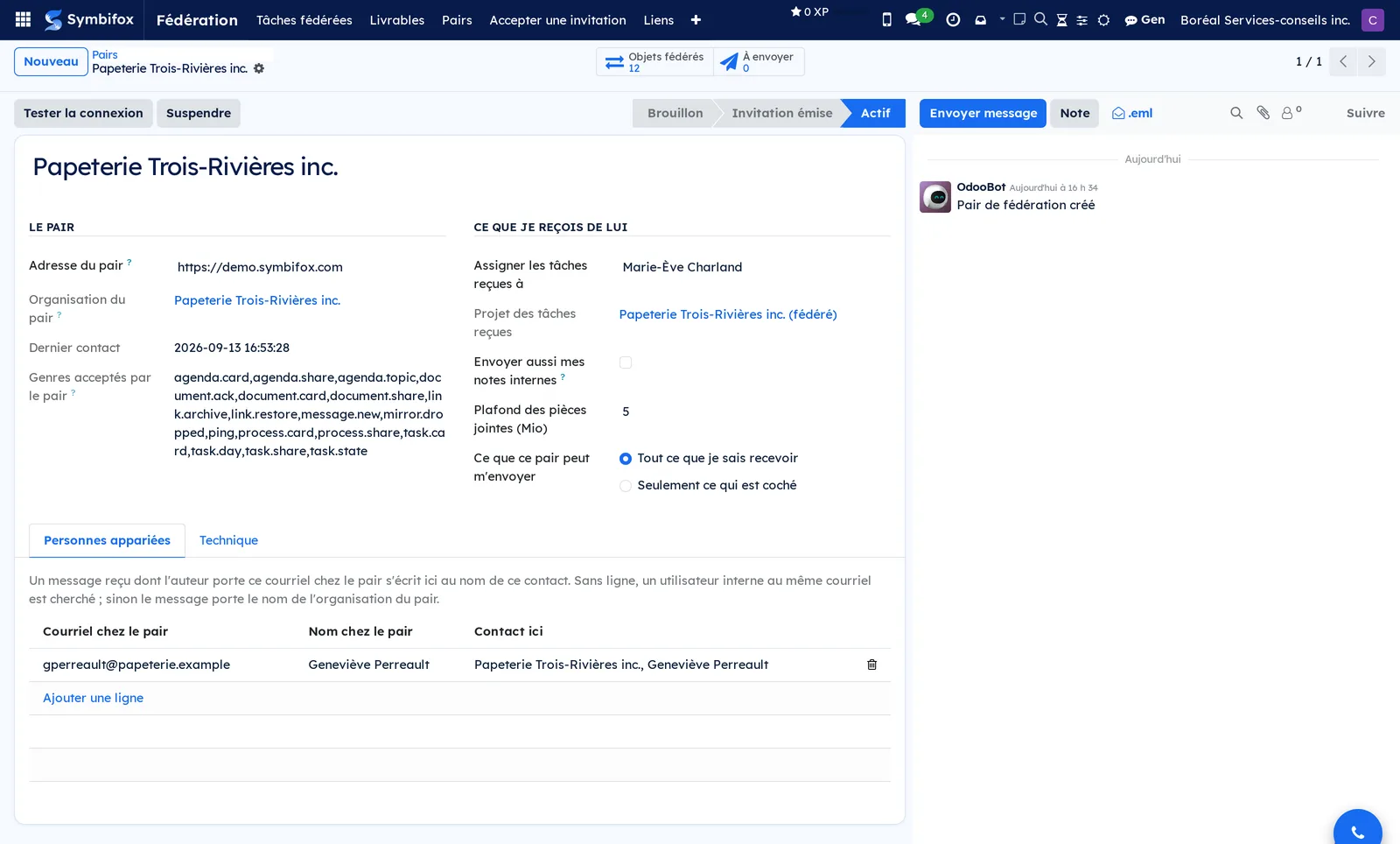
Task: Click Note button in chatter
Action: [x=1074, y=113]
